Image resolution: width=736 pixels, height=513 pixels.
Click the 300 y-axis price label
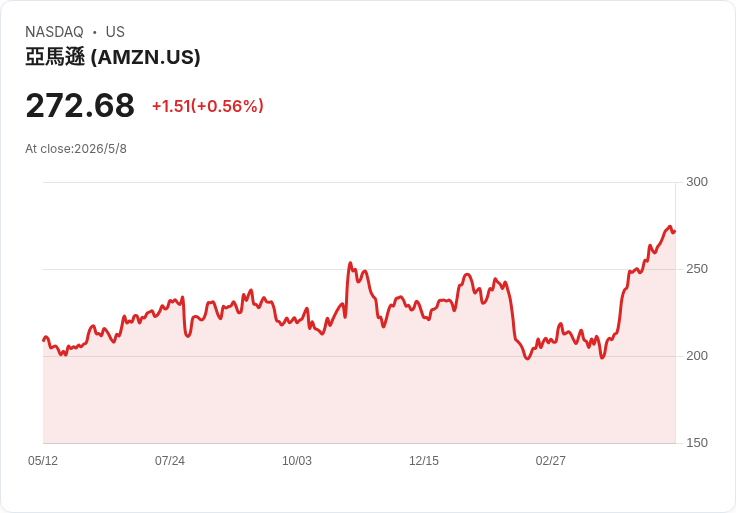697,182
